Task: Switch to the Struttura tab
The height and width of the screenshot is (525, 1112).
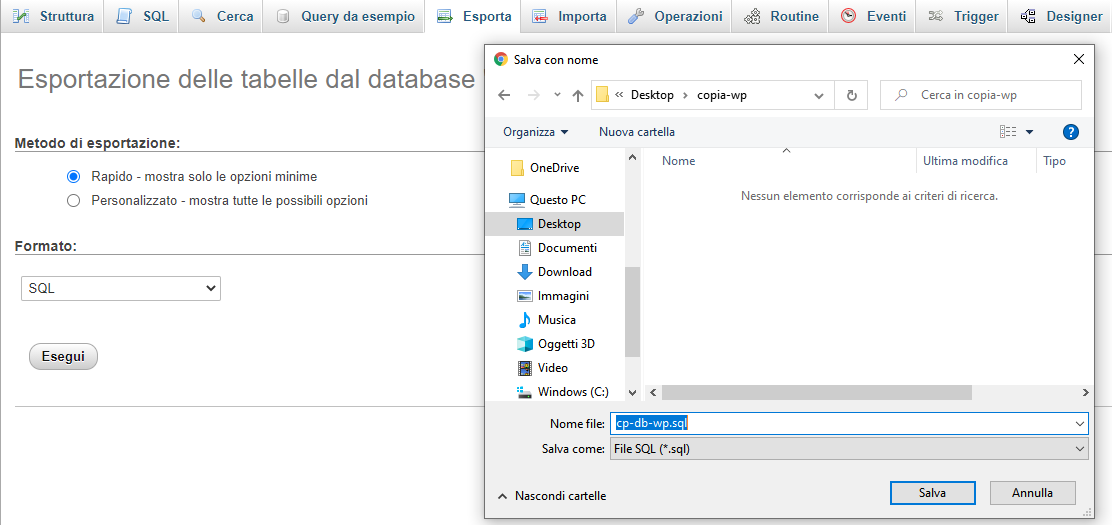Action: (x=55, y=16)
